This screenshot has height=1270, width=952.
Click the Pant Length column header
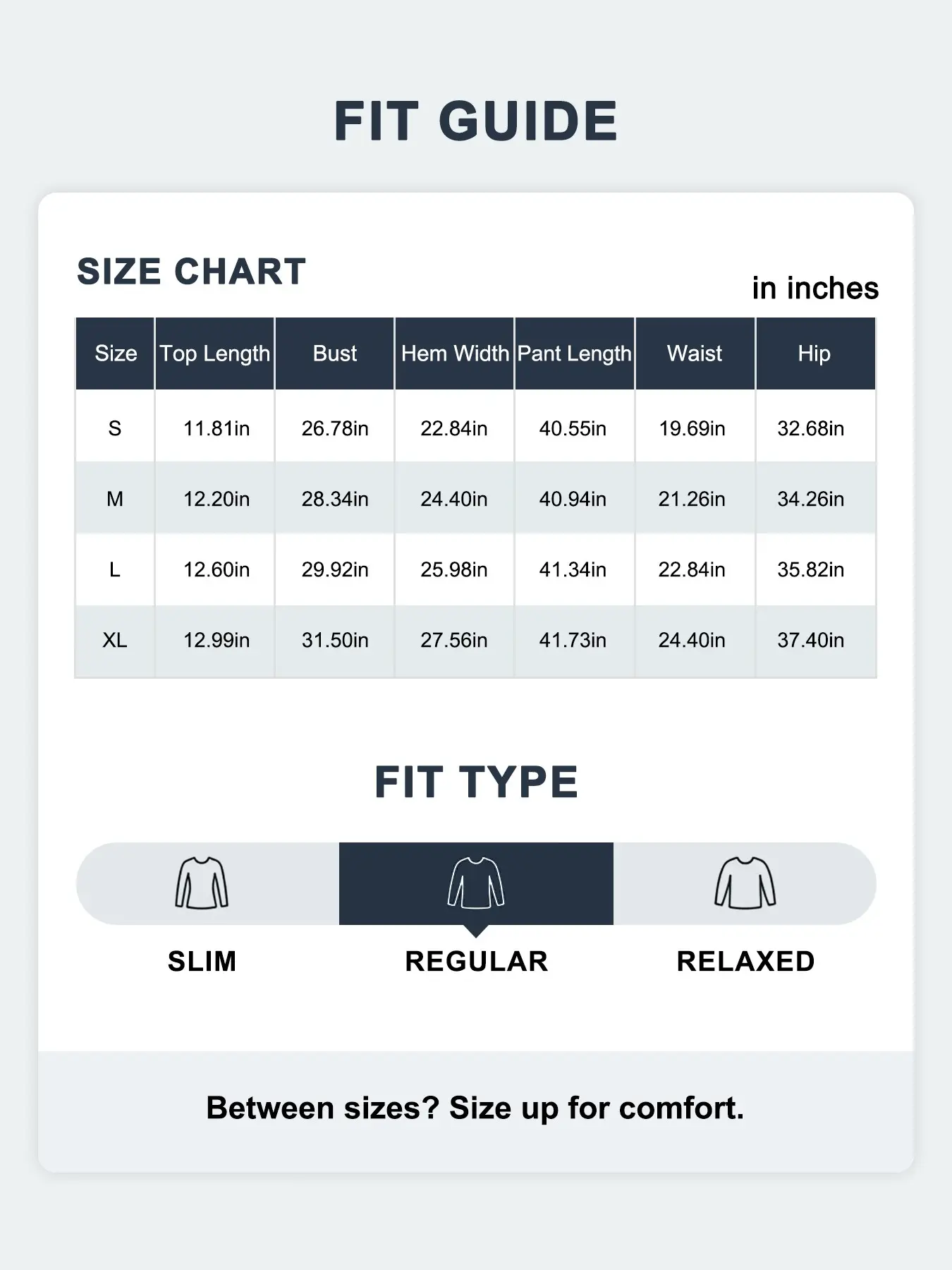[x=575, y=353]
